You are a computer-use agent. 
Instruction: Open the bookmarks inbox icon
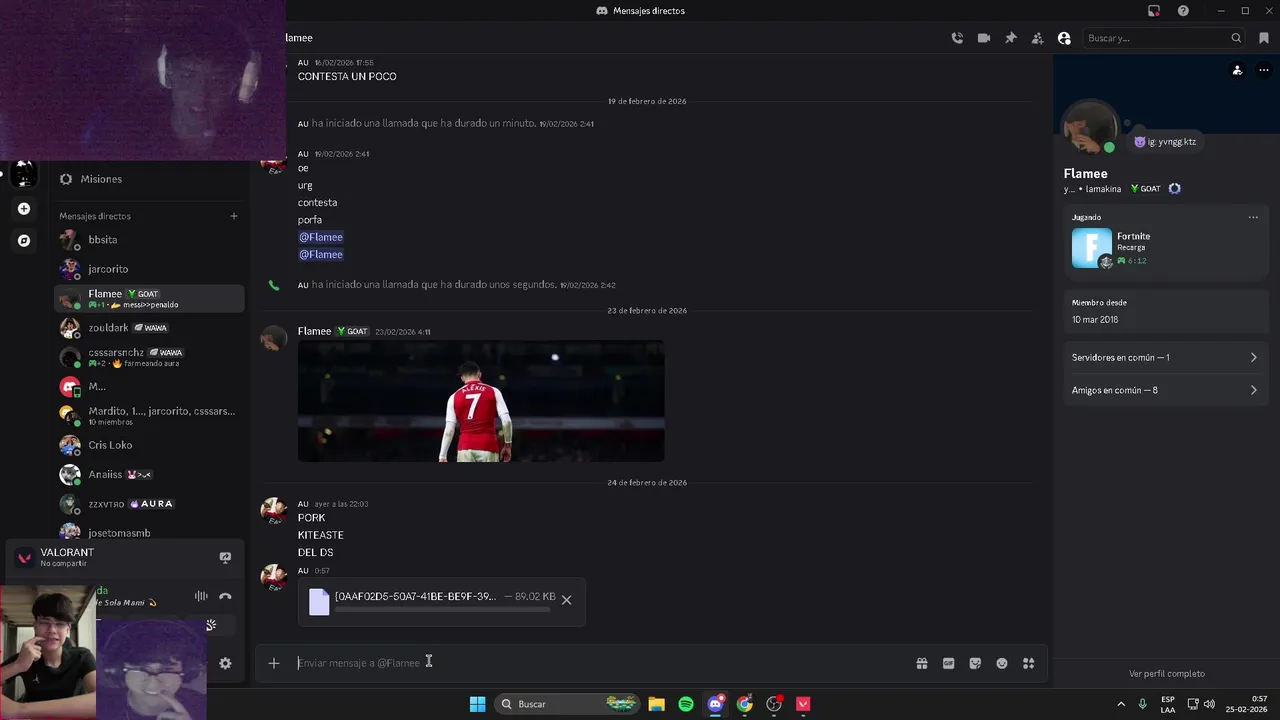coord(1264,38)
